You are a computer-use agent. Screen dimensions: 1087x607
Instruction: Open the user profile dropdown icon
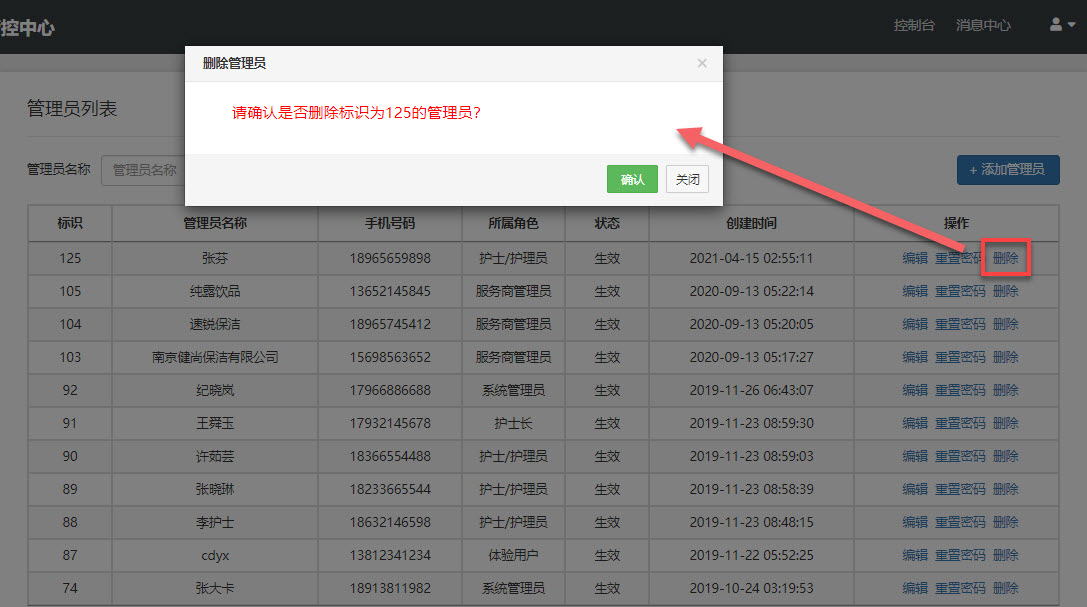(1062, 25)
